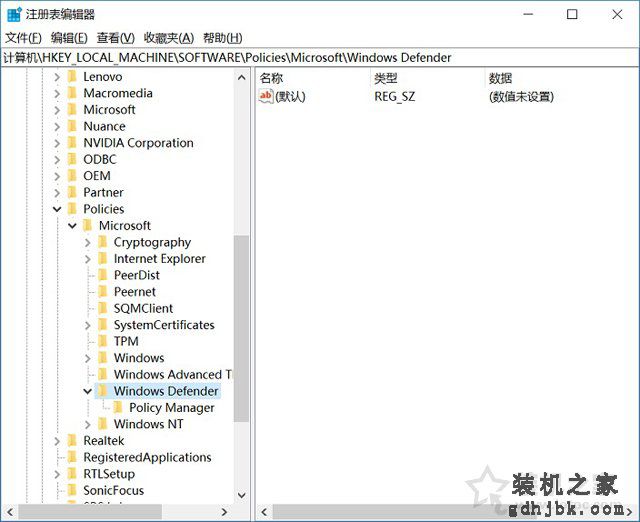Select the PeerDist folder icon
Screen dimensions: 640x522
(x=103, y=275)
